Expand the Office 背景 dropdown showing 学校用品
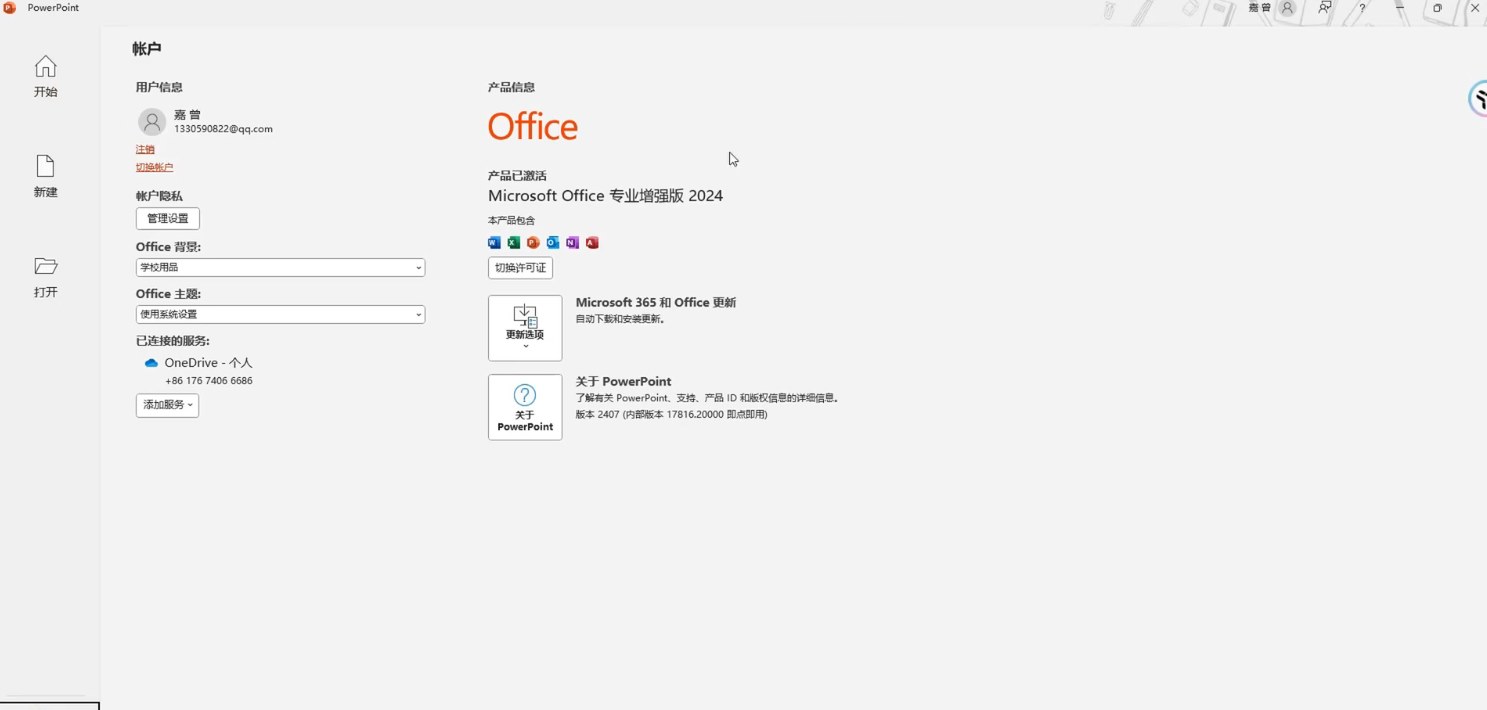 [x=280, y=267]
